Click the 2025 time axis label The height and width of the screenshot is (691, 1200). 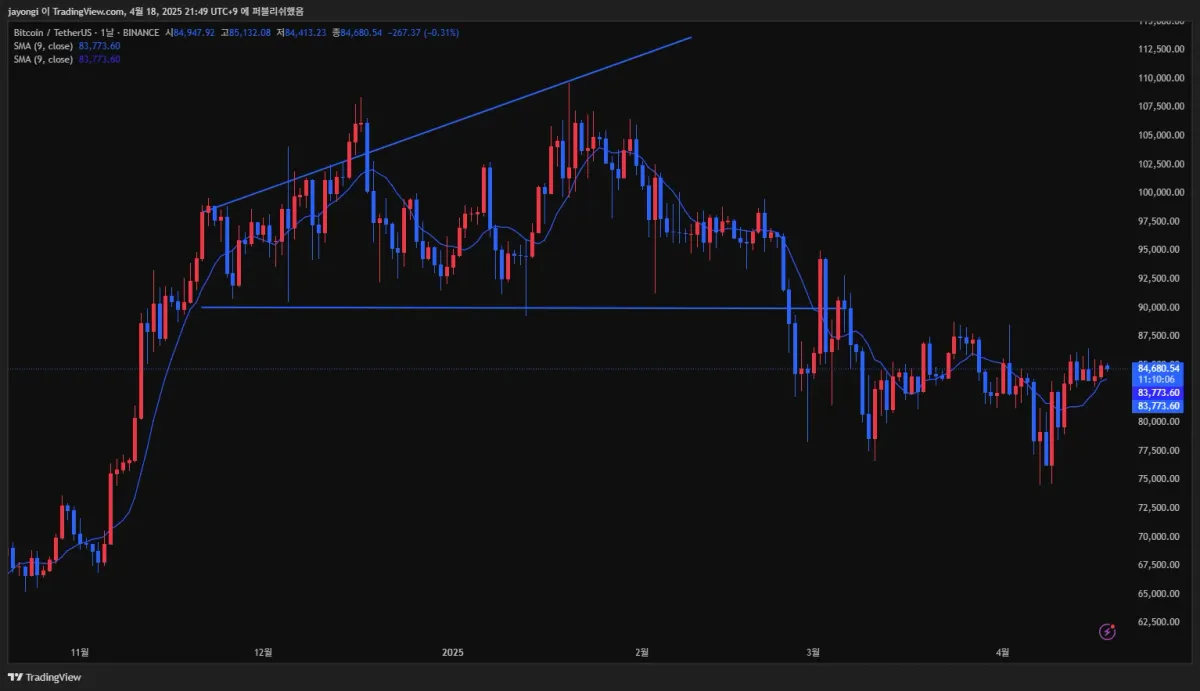[x=453, y=653]
